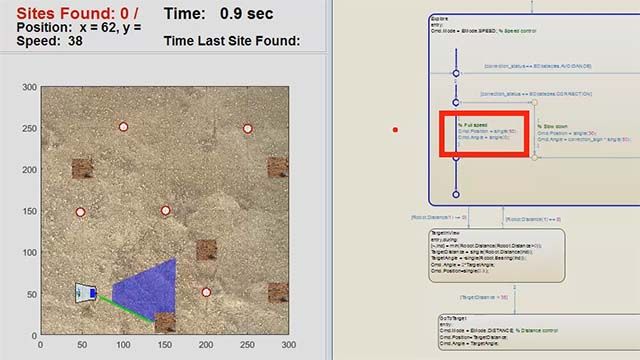Select the top-left site marker circle
640x360 pixels.
point(123,127)
